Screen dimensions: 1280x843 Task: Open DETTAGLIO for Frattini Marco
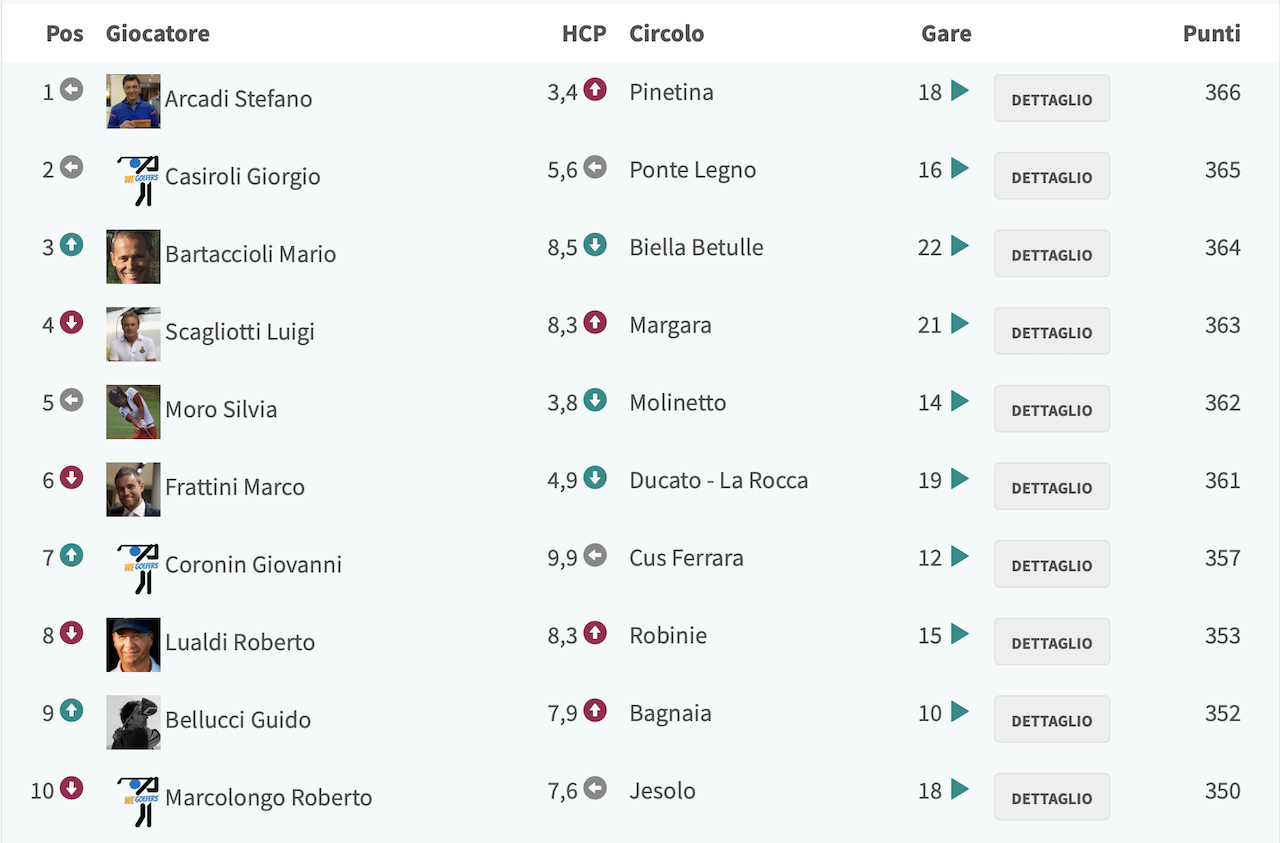tap(1052, 486)
